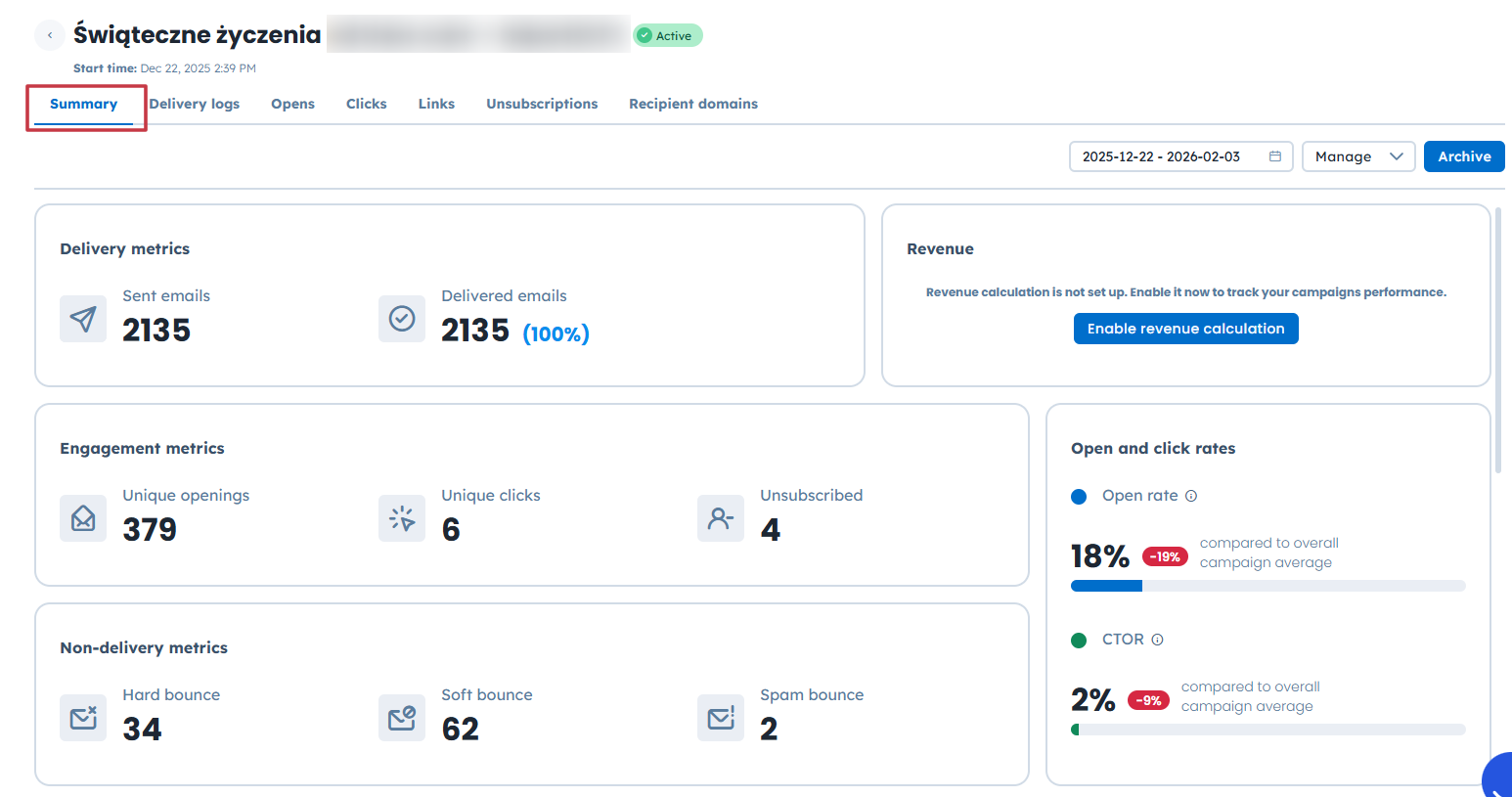Click the unique clicks value 6
This screenshot has width=1512, height=797.
(x=451, y=530)
